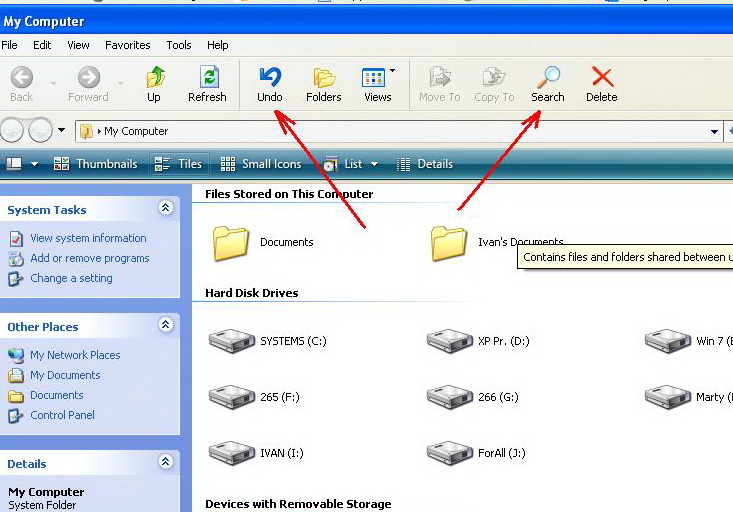Click Add or remove programs link
This screenshot has height=512, width=733.
coord(89,258)
